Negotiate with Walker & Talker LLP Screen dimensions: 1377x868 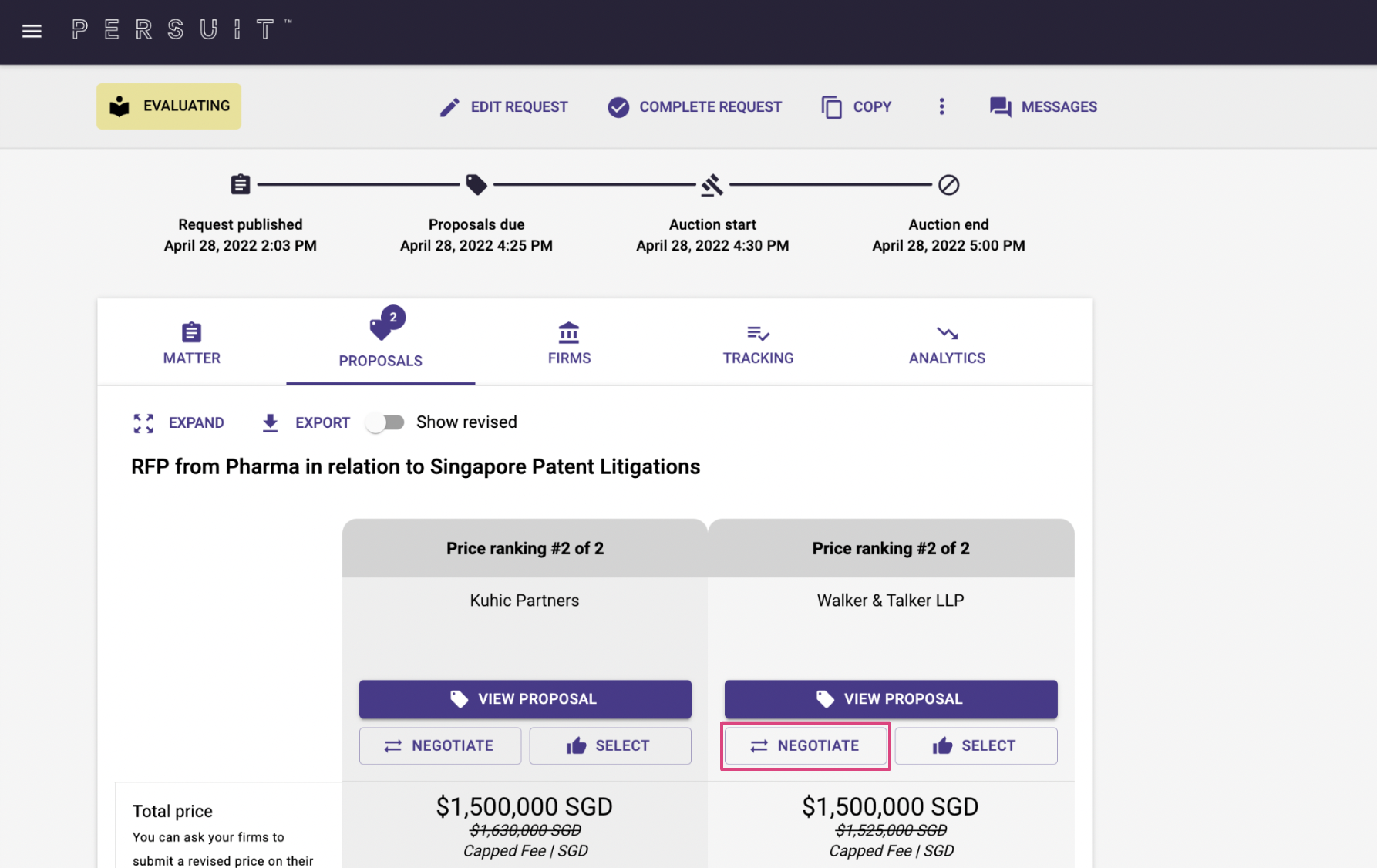click(x=805, y=745)
